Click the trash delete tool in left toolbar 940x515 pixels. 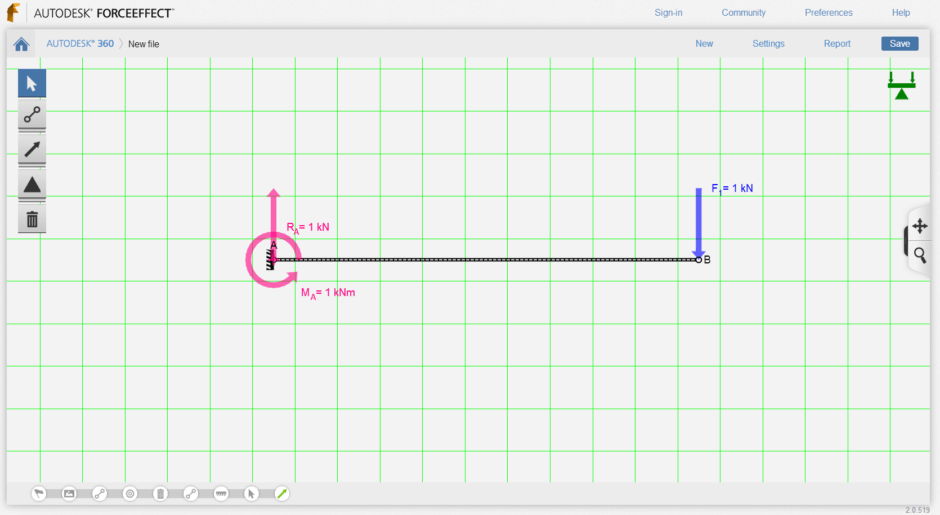tap(32, 219)
